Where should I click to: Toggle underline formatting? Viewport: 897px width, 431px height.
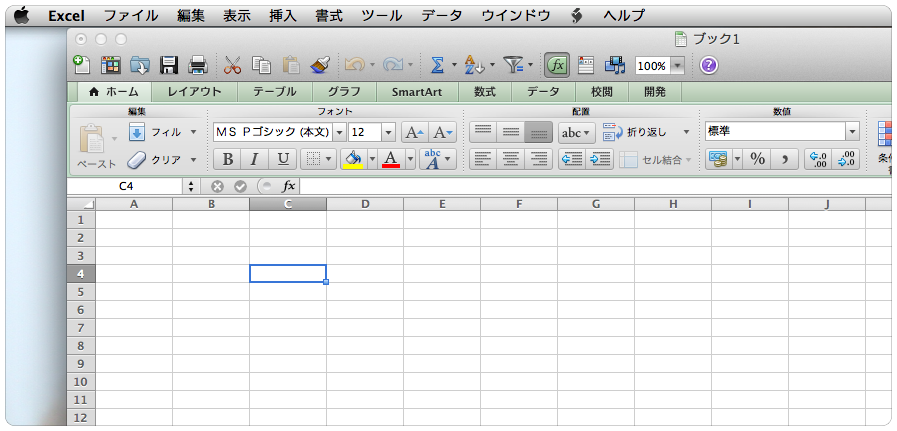click(x=283, y=159)
